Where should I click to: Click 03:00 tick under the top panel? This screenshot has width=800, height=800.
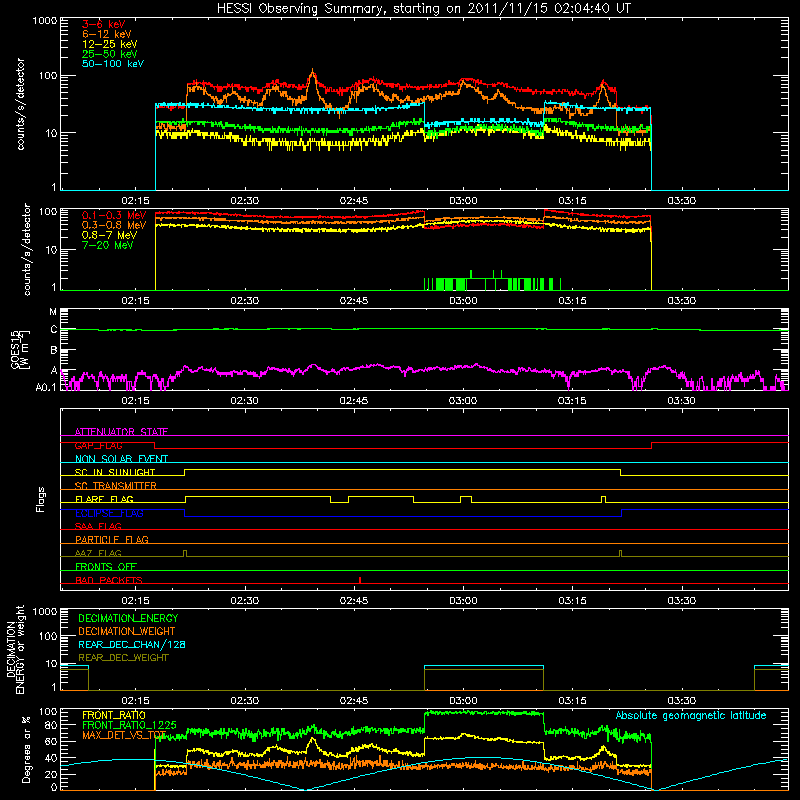(463, 201)
